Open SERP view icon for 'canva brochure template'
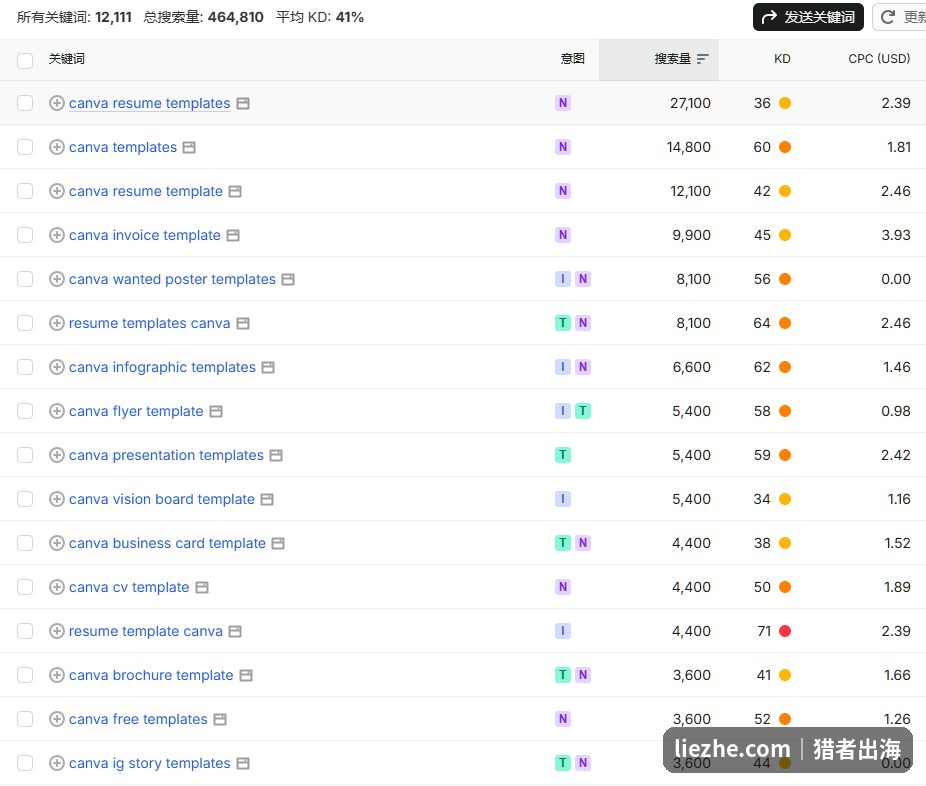Viewport: 926px width, 786px height. [246, 675]
